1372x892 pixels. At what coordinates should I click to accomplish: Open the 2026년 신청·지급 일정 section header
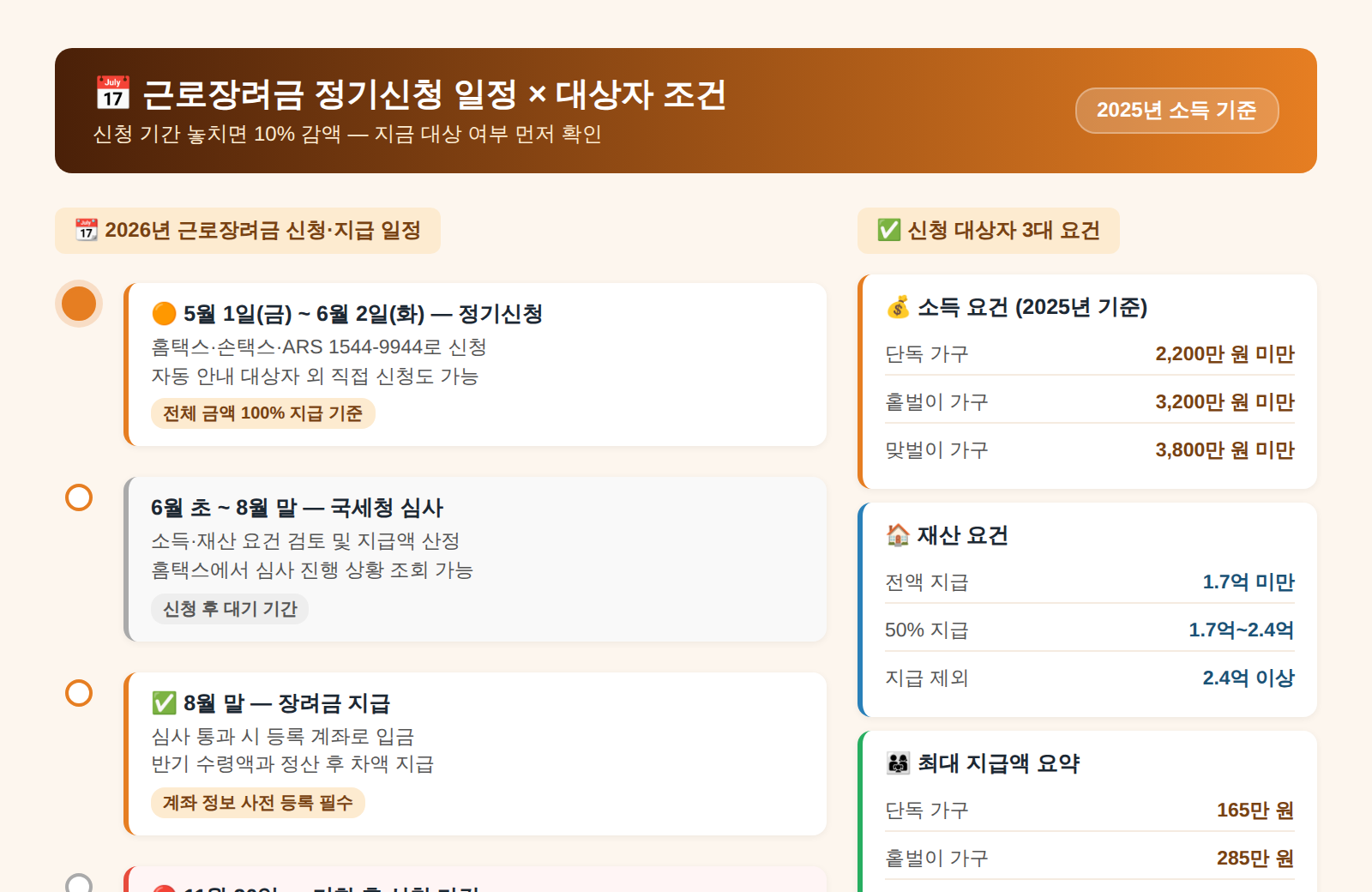[x=249, y=230]
